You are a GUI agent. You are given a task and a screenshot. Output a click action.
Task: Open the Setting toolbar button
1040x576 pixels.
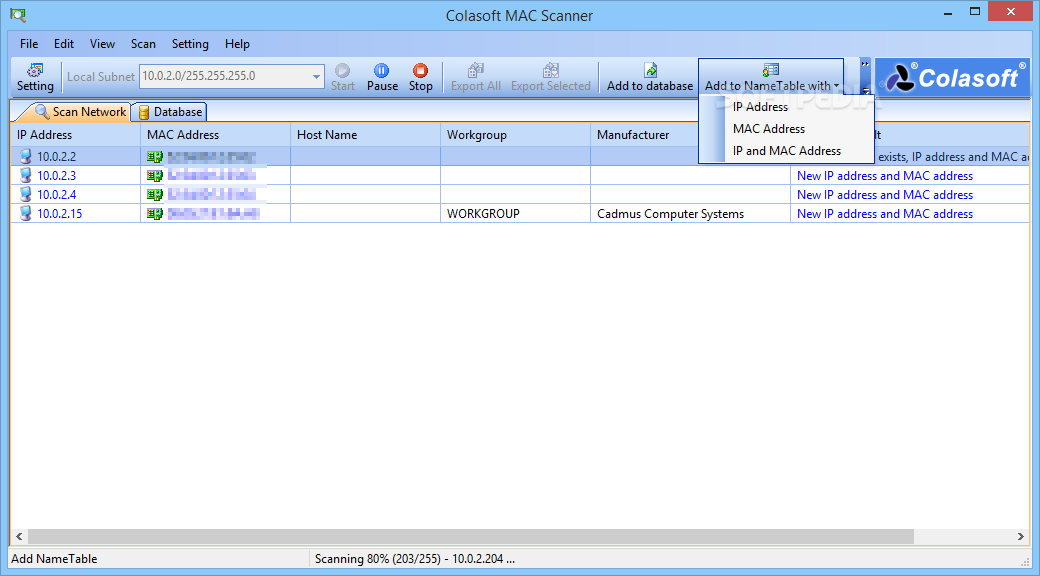point(34,77)
